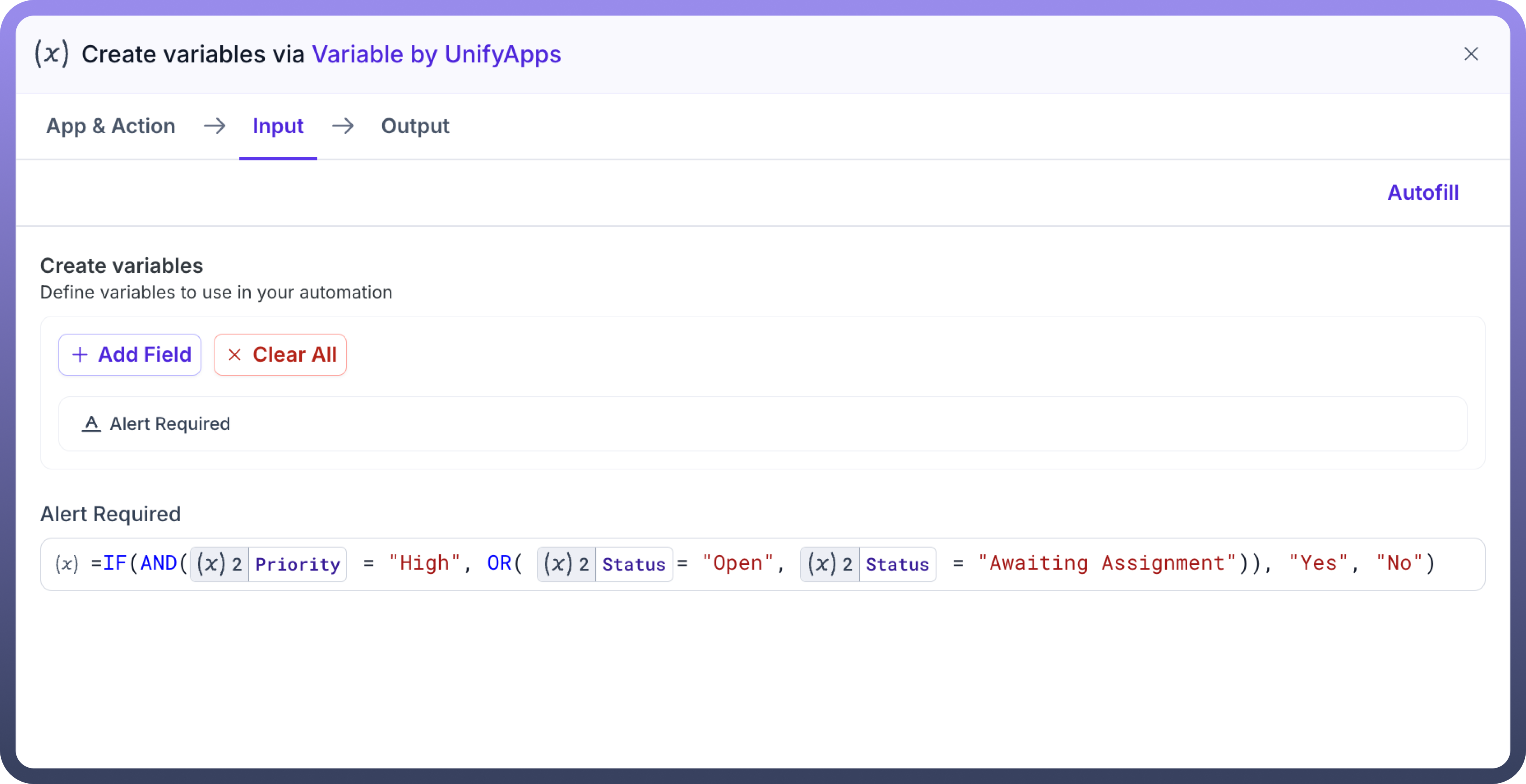Open the Output tab
Screen dimensions: 1526x784
(x=415, y=126)
